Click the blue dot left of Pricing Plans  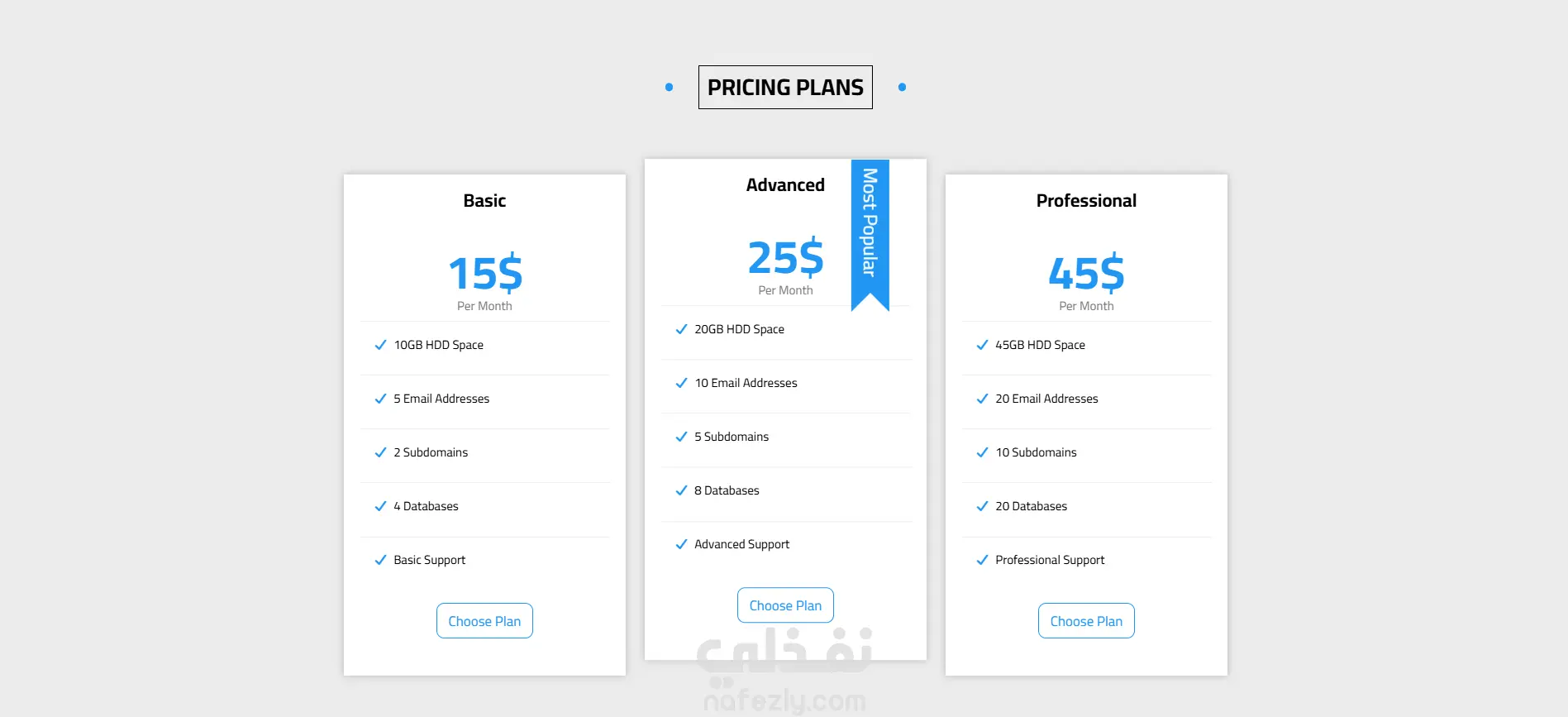click(669, 87)
